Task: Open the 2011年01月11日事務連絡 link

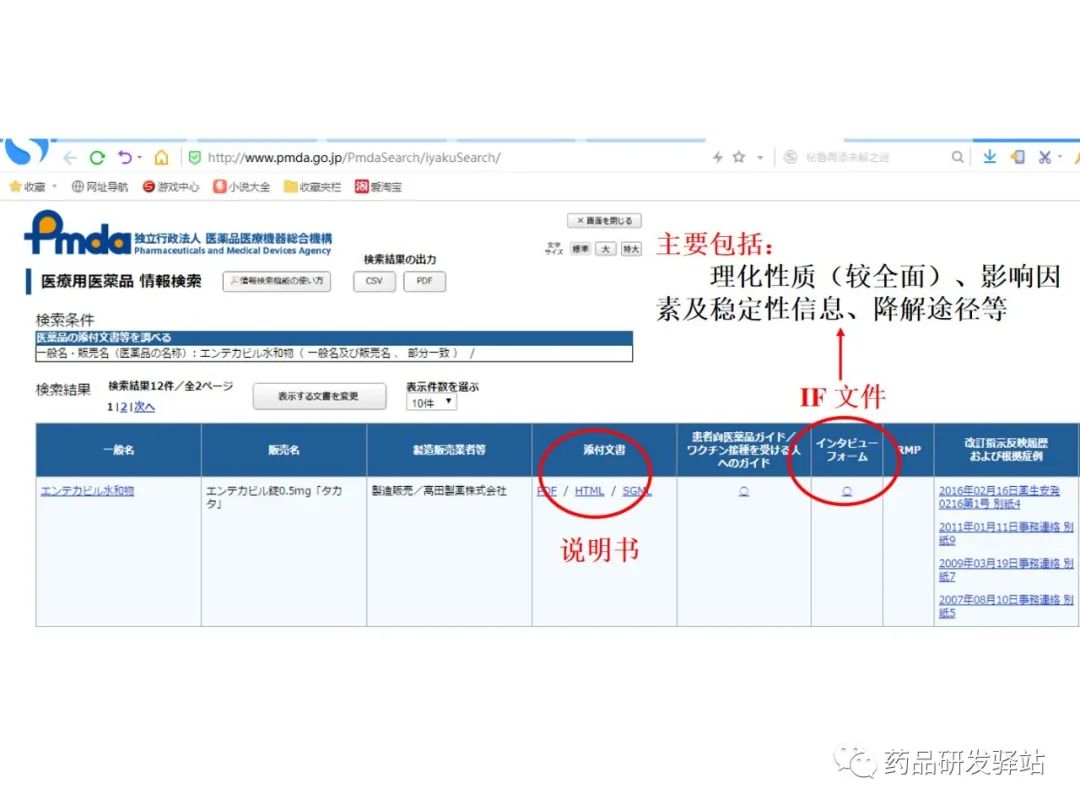Action: pos(1006,533)
